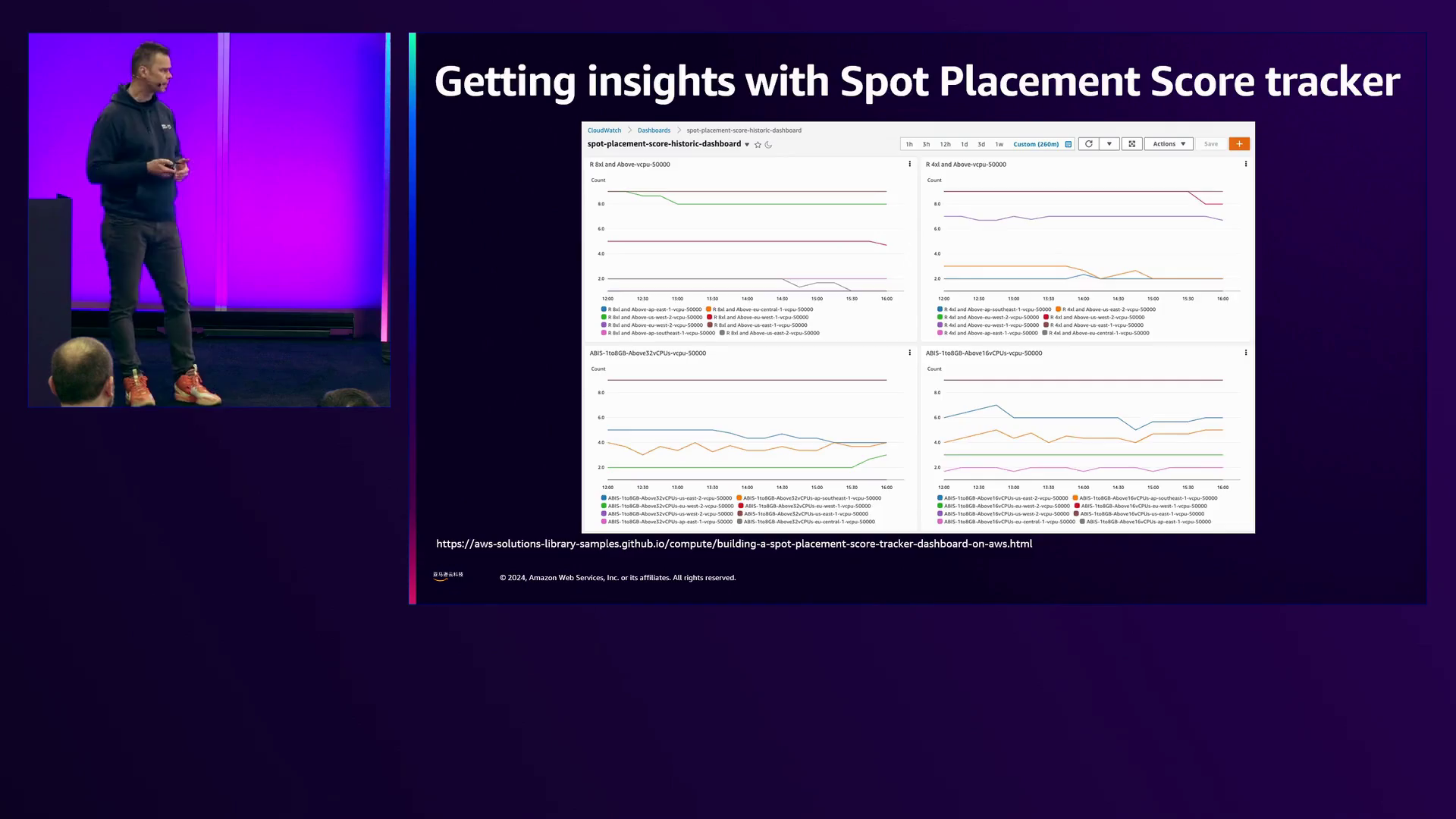The image size is (1456, 819).
Task: Choose the 1w time range
Action: point(999,144)
